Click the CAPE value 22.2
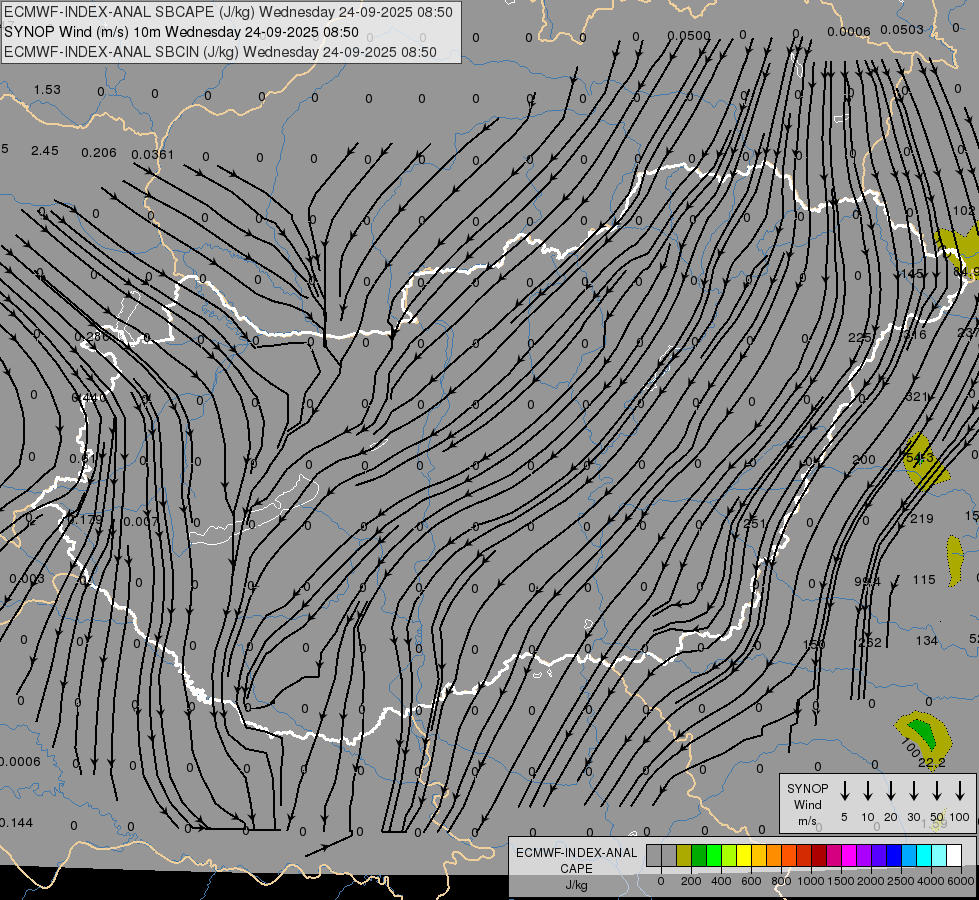Screen dimensions: 979x900 click(932, 763)
